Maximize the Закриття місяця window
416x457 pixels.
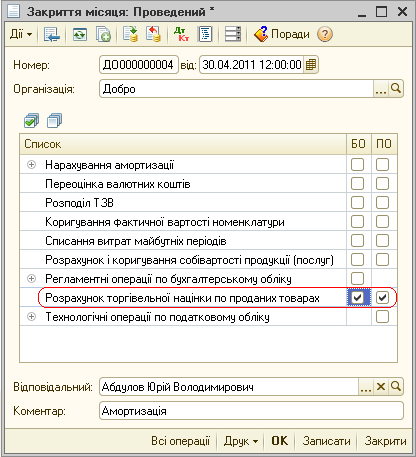point(382,12)
